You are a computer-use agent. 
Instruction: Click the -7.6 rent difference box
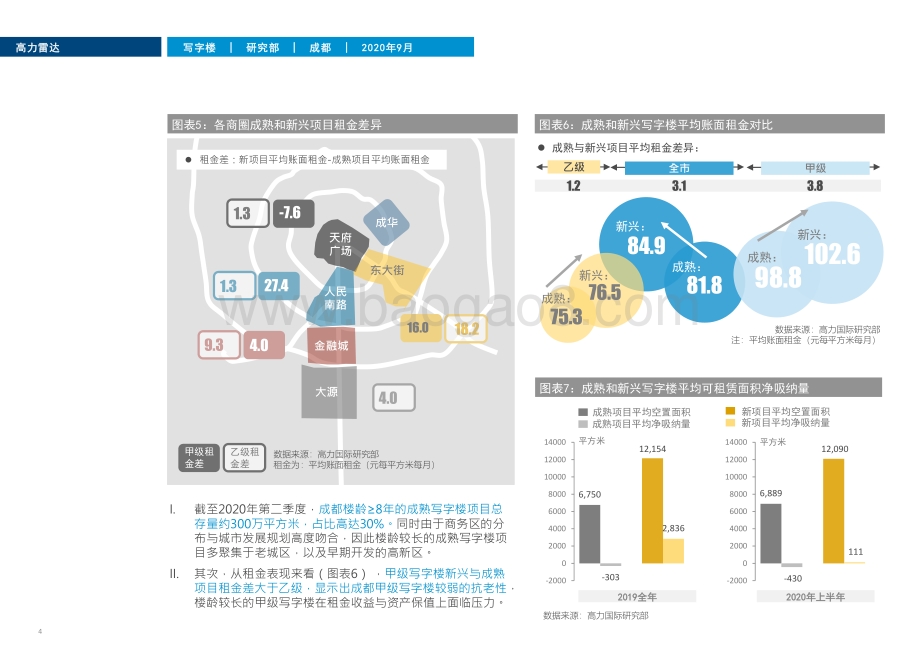click(293, 212)
